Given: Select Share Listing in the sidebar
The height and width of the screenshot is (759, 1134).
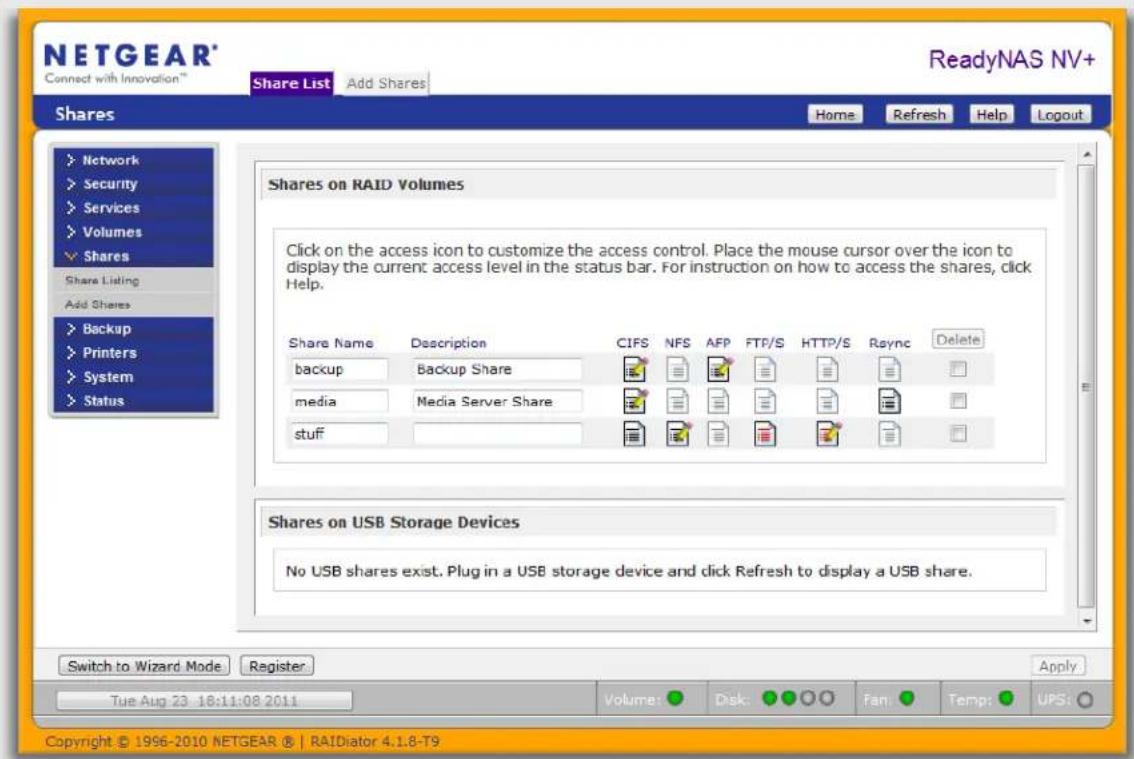Looking at the screenshot, I should [x=134, y=280].
